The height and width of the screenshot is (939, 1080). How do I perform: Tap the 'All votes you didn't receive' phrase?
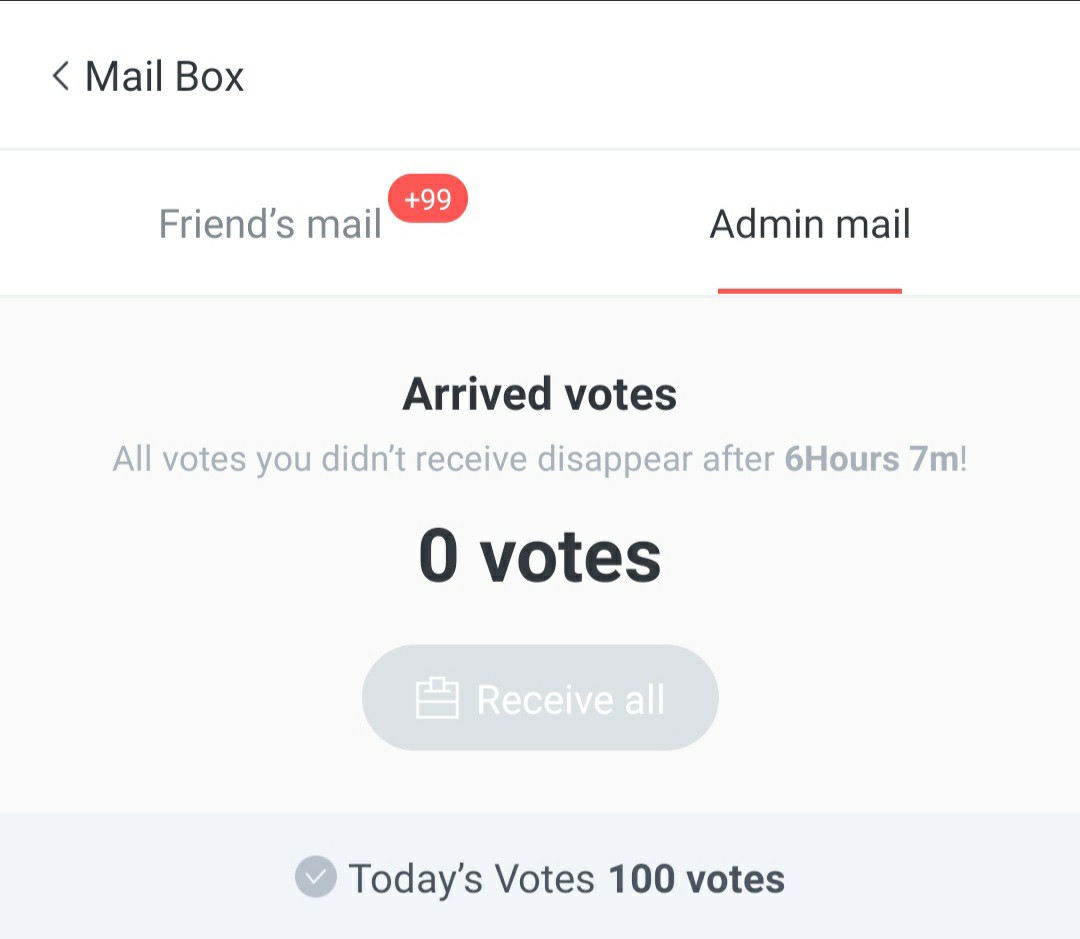point(321,460)
